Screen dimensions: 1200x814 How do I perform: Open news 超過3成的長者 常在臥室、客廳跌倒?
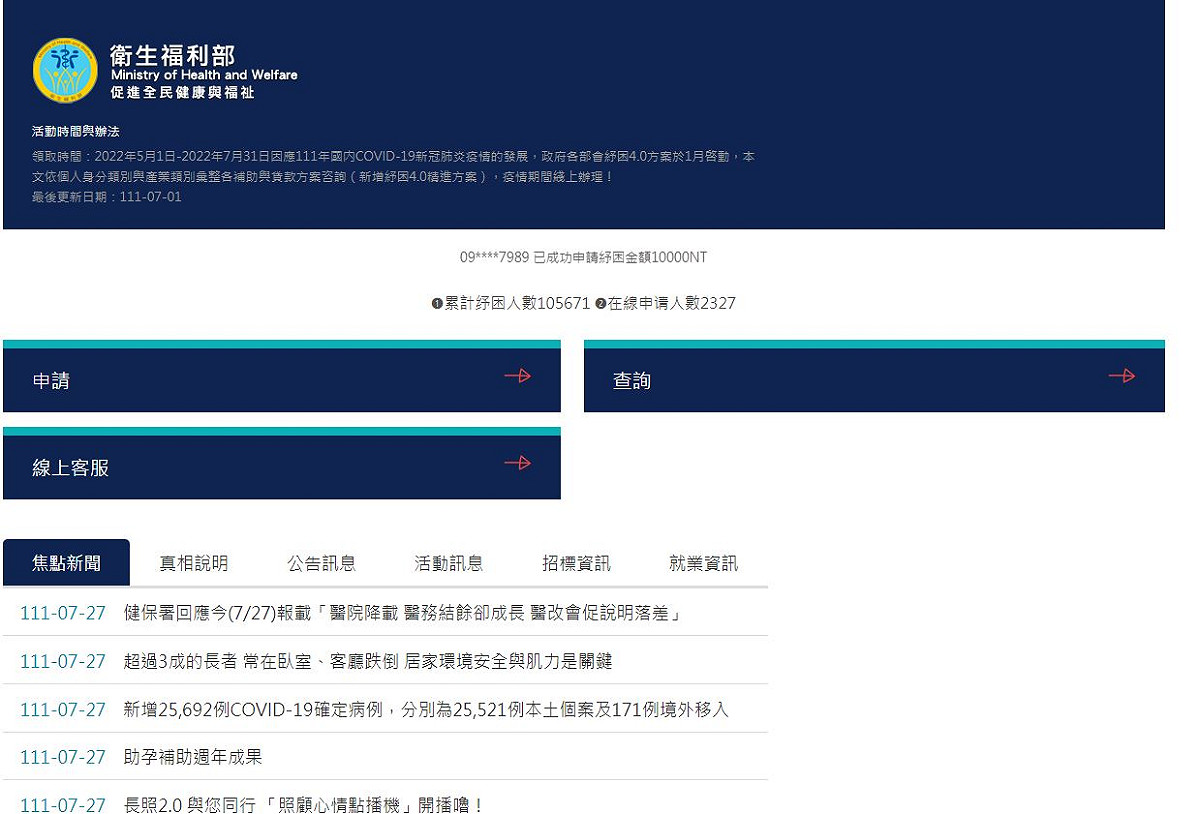pos(368,661)
